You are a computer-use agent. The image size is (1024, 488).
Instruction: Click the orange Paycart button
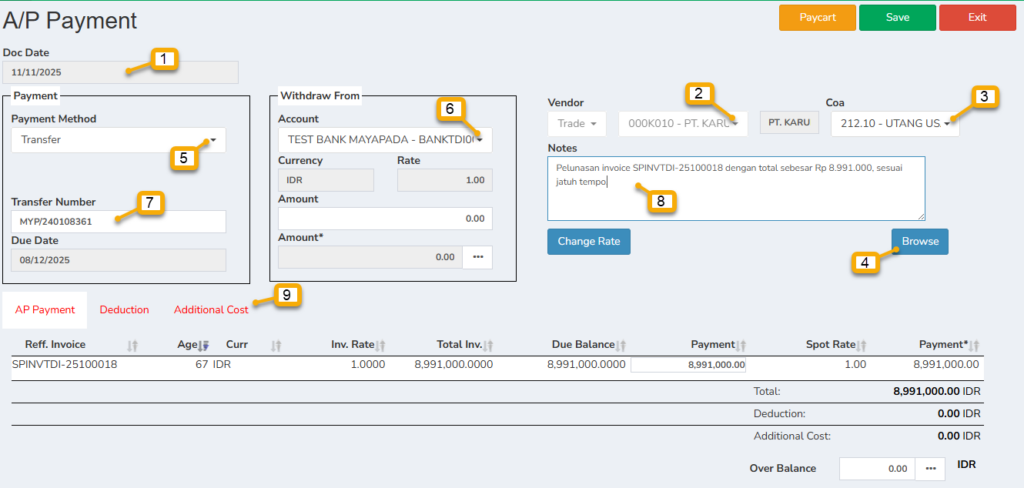(x=817, y=18)
